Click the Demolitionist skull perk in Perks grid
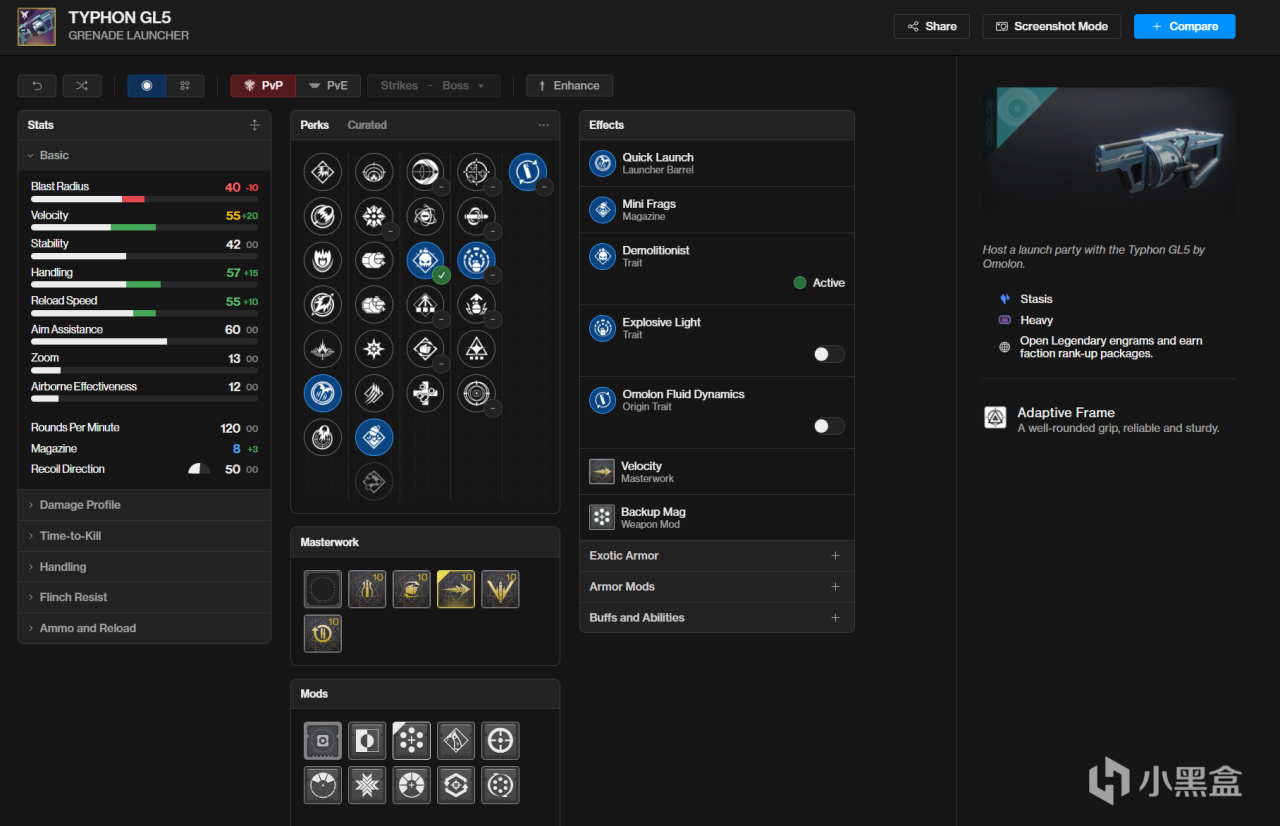 coord(425,260)
